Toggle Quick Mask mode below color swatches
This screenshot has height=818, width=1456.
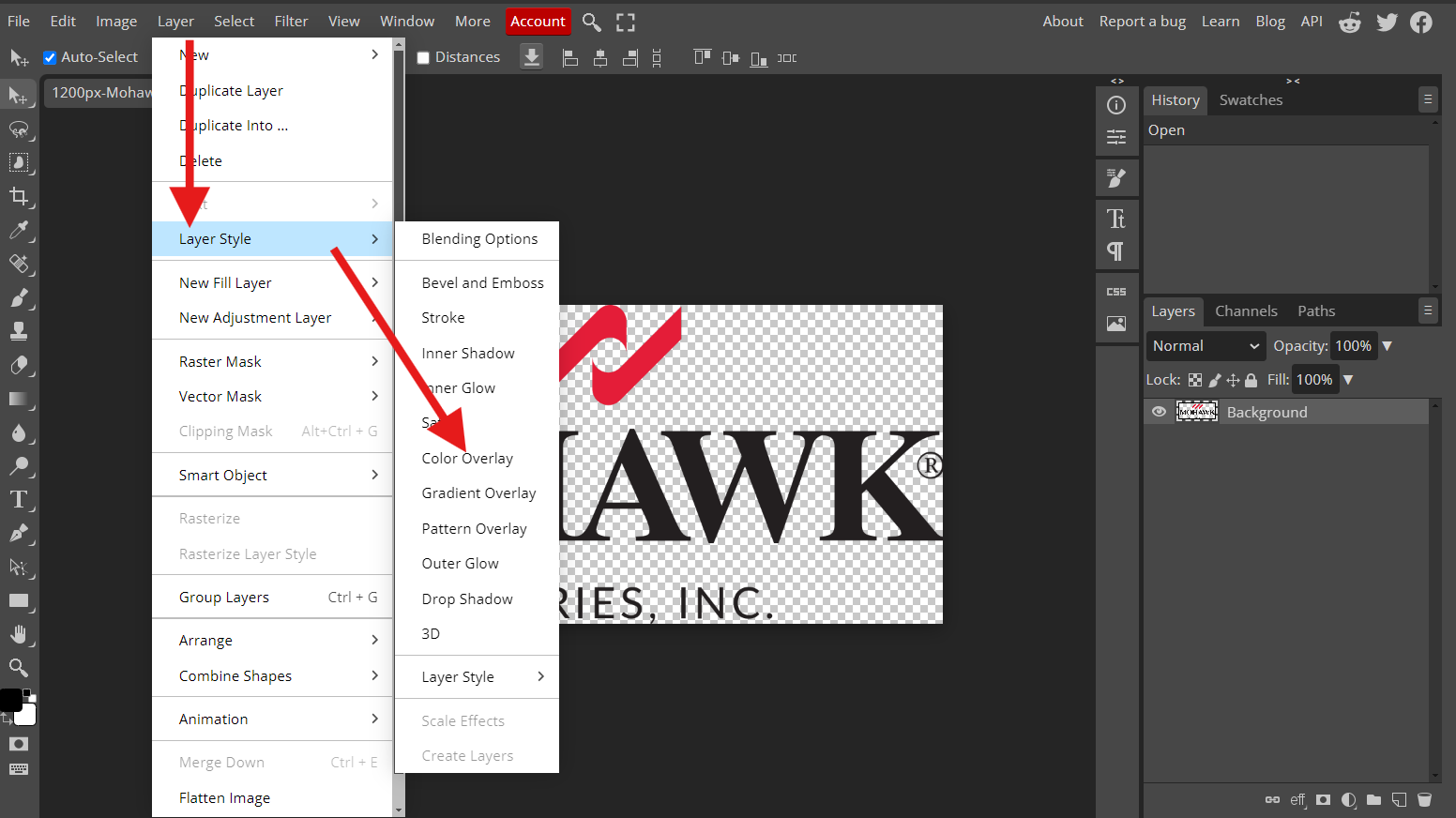18,744
